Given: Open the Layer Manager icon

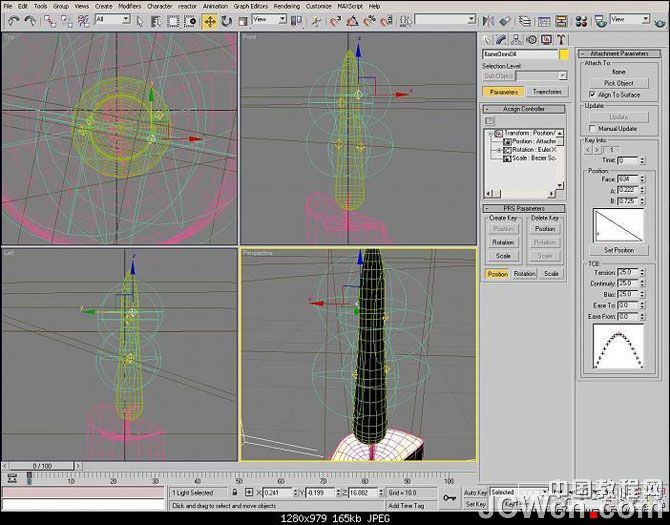Looking at the screenshot, I should click(525, 21).
